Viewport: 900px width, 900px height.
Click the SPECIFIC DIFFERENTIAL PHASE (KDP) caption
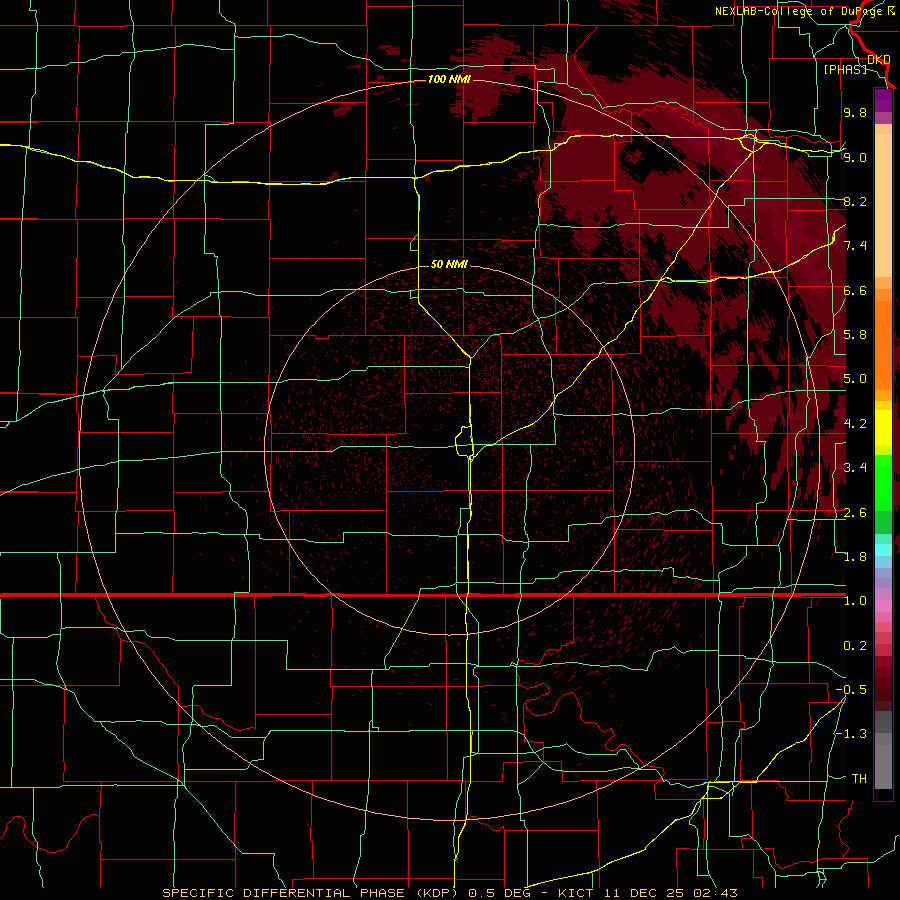point(312,893)
